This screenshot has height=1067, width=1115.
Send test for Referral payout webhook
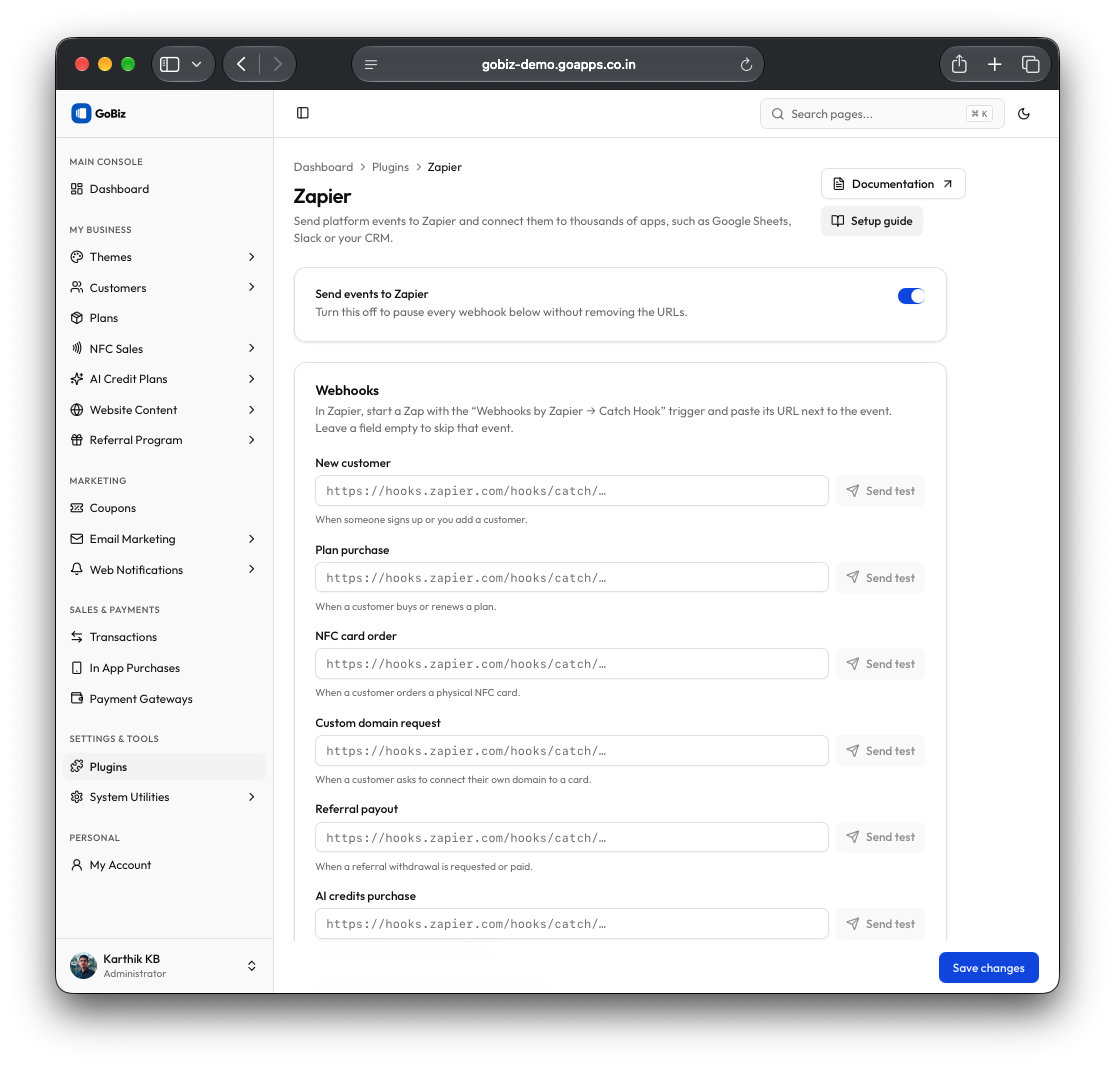point(880,837)
